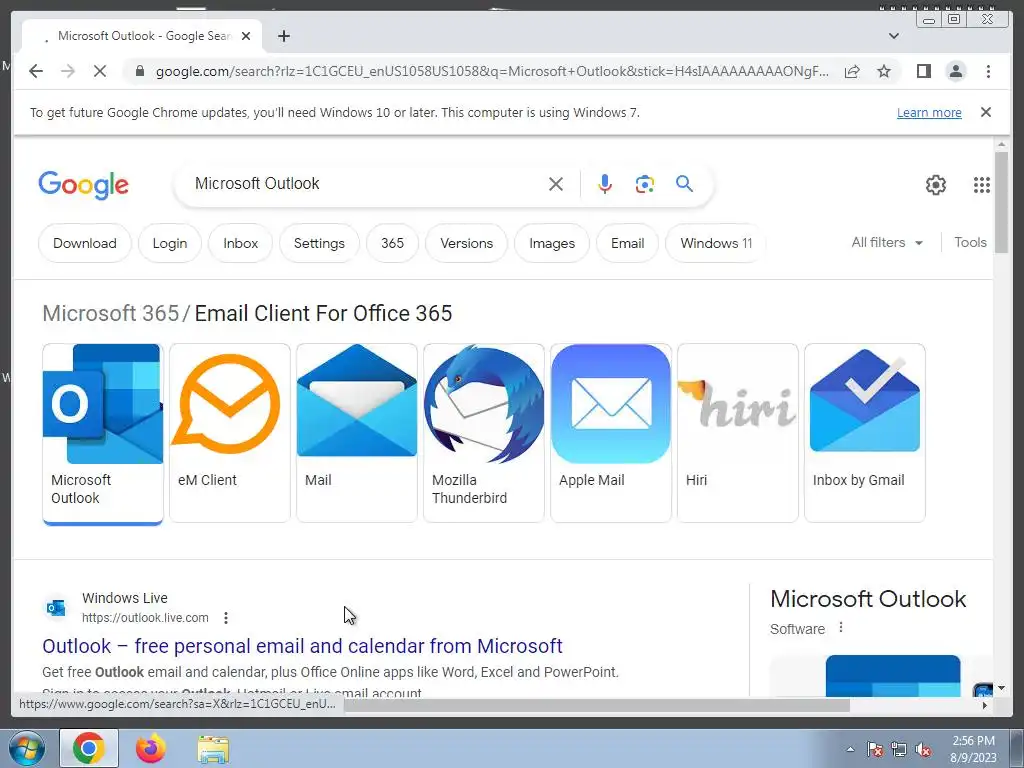Select the Versions filter chip
1024x768 pixels.
(x=466, y=243)
